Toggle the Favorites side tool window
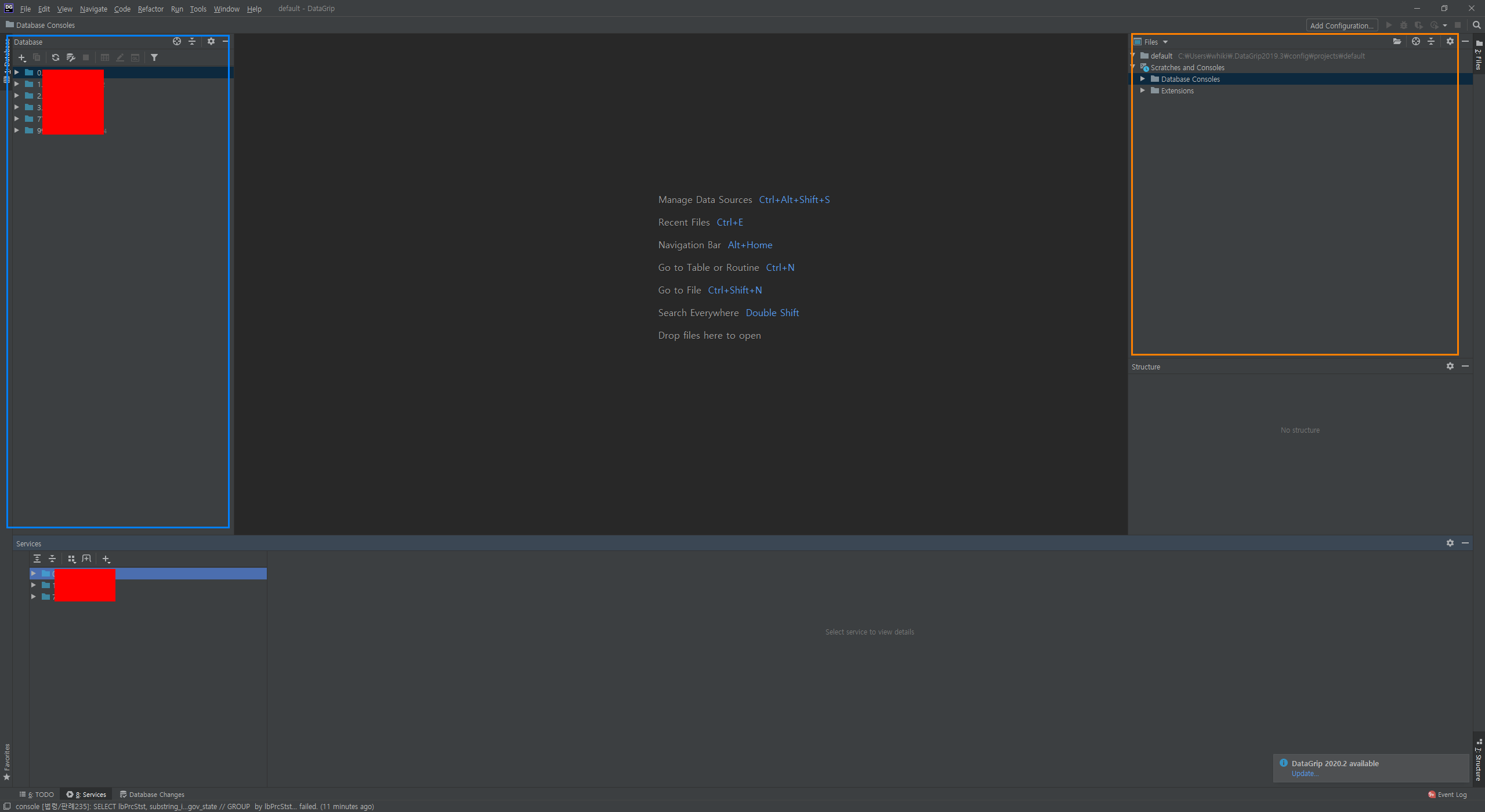Image resolution: width=1485 pixels, height=812 pixels. (7, 761)
